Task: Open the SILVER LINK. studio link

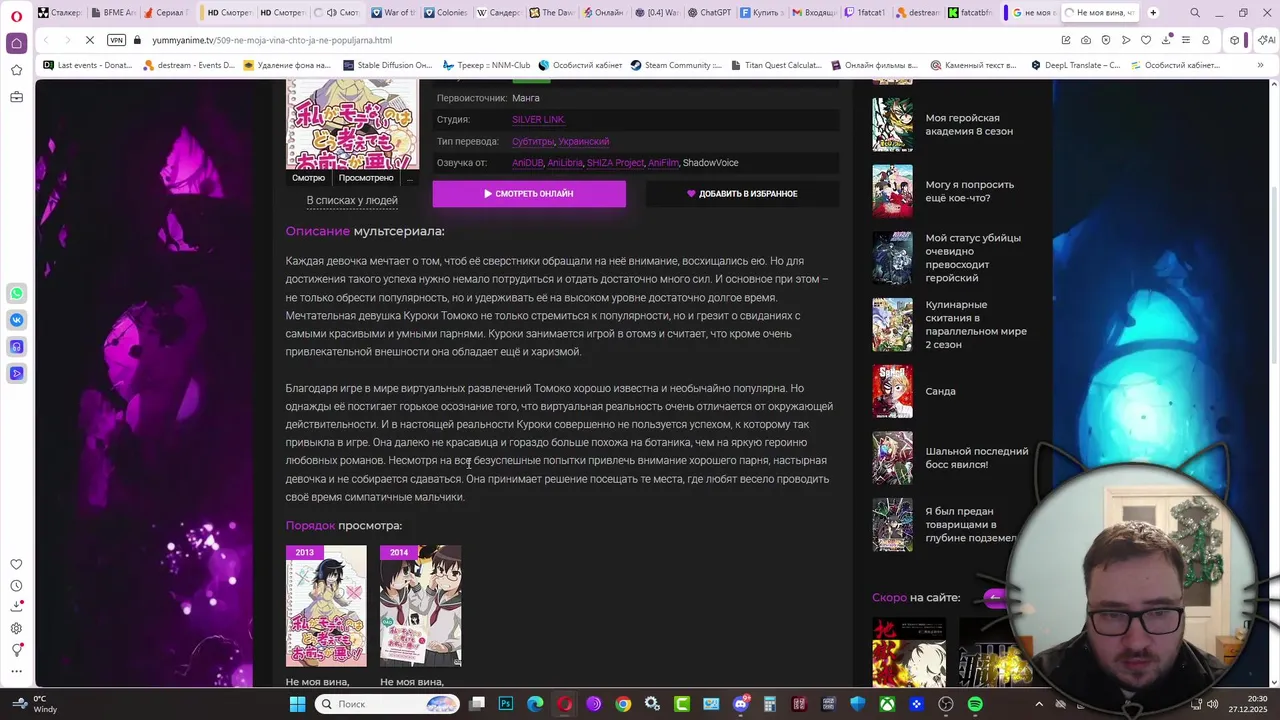Action: click(x=538, y=120)
